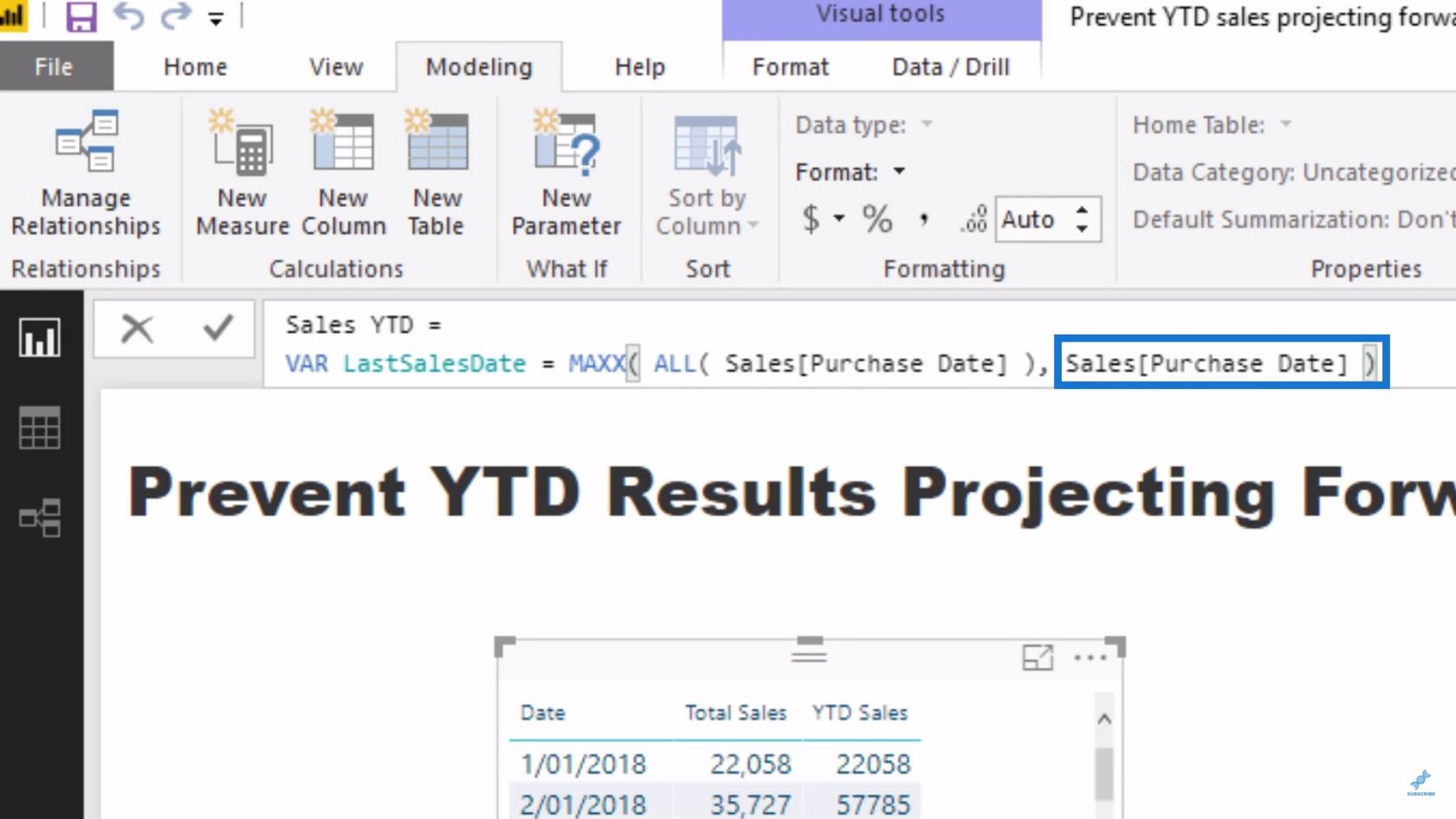This screenshot has width=1456, height=819.
Task: Create a New Measure
Action: click(x=242, y=174)
